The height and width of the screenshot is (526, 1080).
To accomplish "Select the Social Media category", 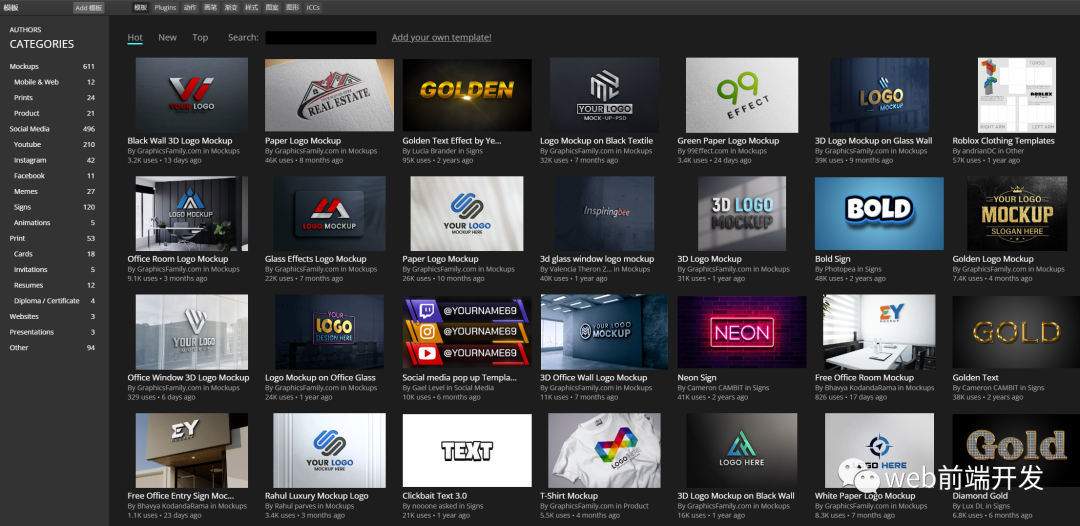I will pos(52,129).
